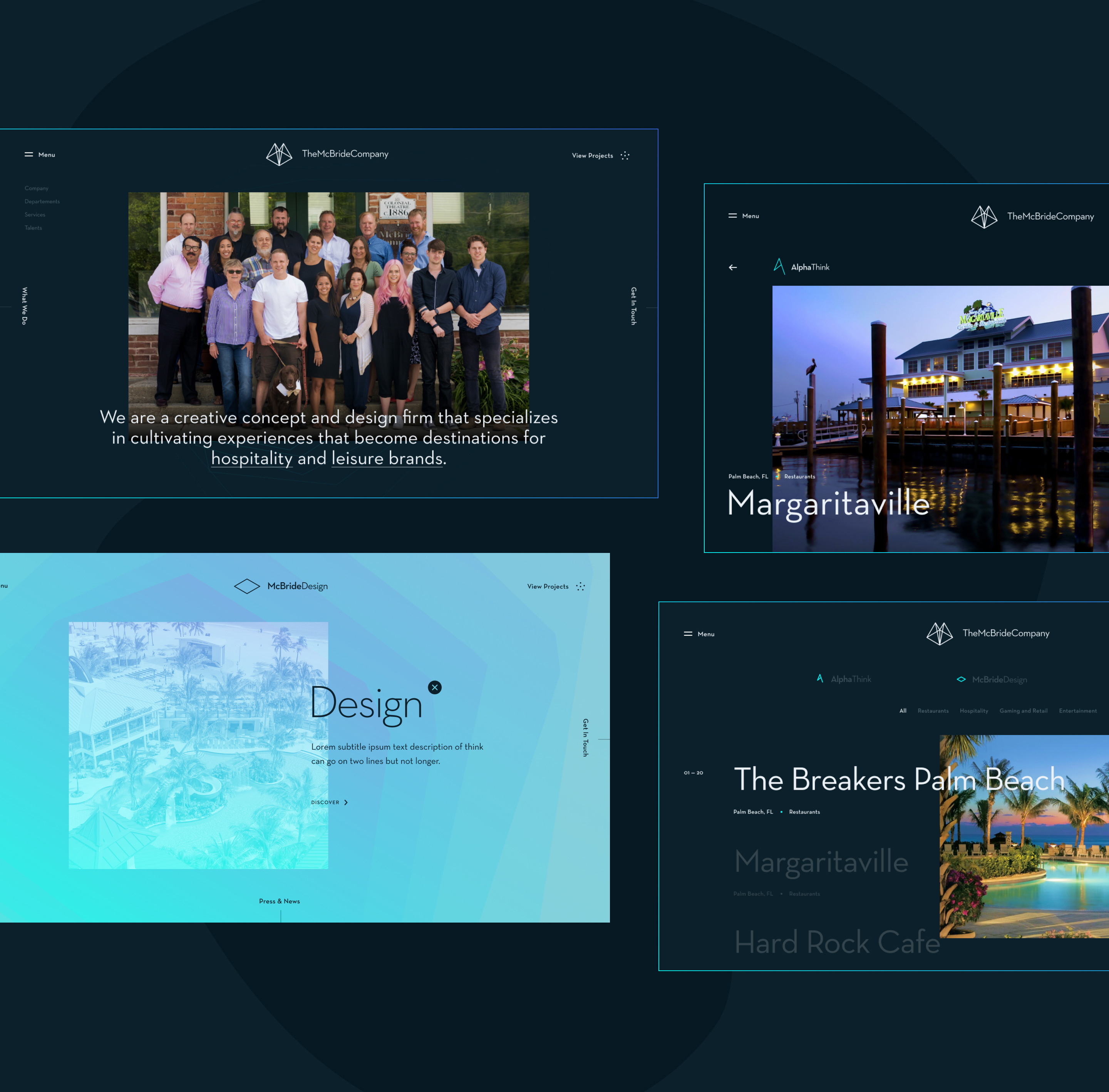
Task: Click the dotted icon beside View Projects on the dark page
Action: 625,156
